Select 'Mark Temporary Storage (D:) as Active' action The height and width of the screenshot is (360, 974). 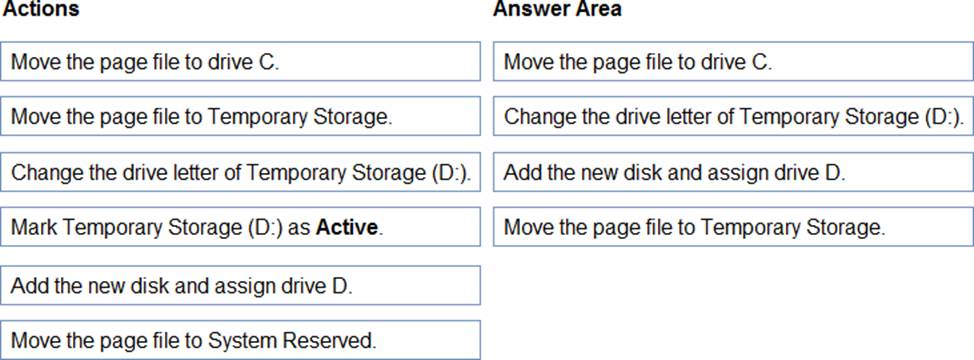click(240, 227)
